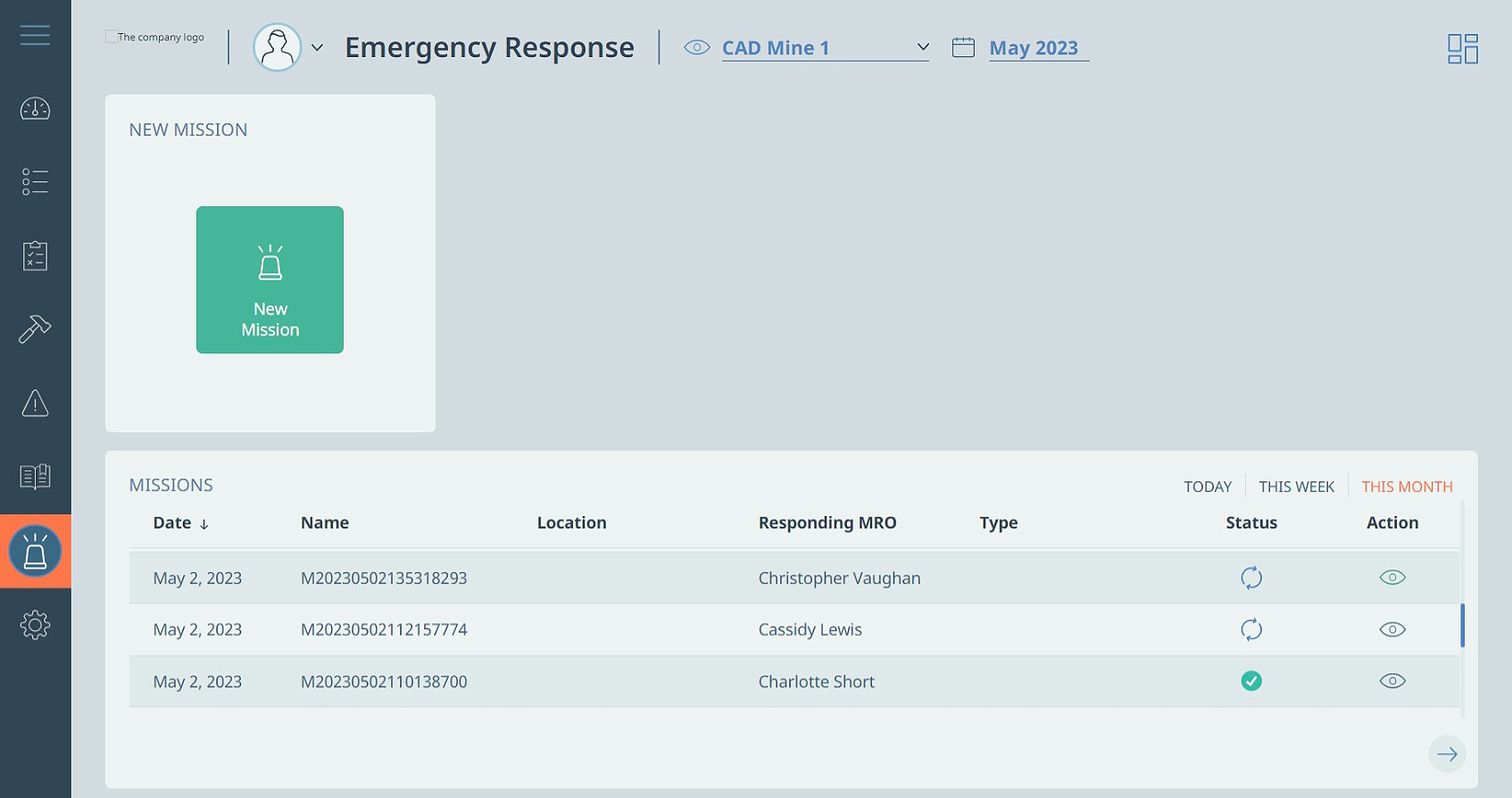This screenshot has width=1512, height=798.
Task: View Cassidy Lewis mission via the eye icon
Action: [x=1392, y=629]
